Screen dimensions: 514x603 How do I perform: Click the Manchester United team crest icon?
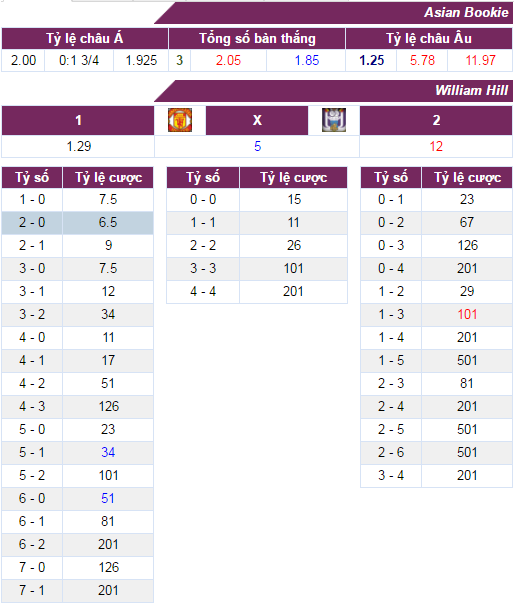click(180, 120)
